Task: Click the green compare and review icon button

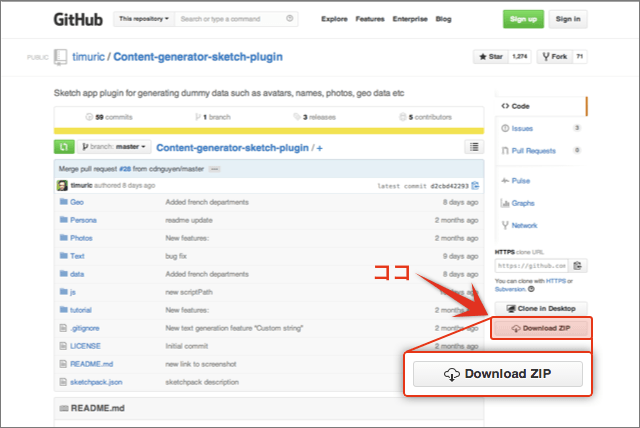Action: (64, 147)
